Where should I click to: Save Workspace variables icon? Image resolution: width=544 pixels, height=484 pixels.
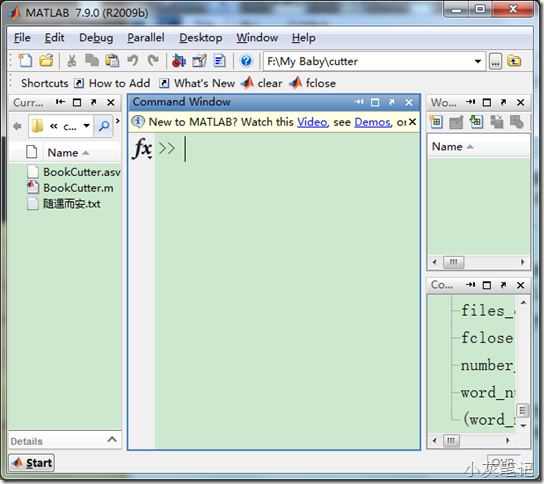click(496, 122)
